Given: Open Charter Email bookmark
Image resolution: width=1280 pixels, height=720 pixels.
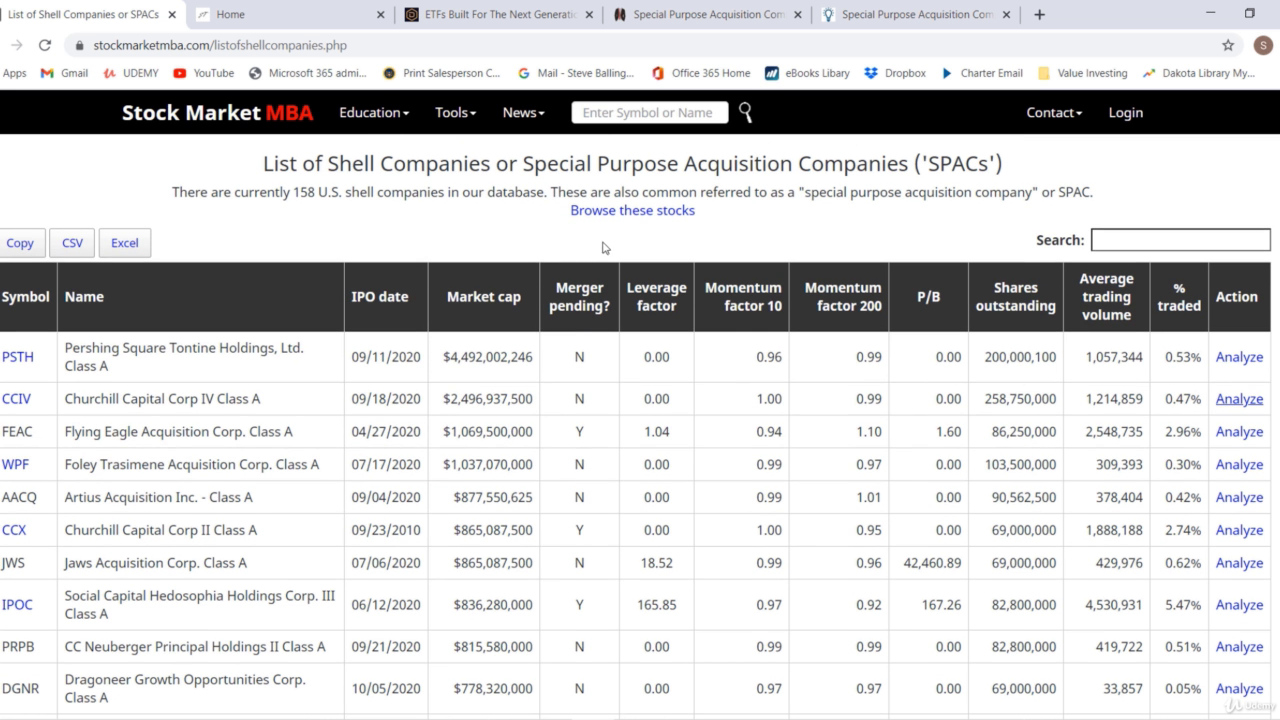Looking at the screenshot, I should pyautogui.click(x=982, y=73).
